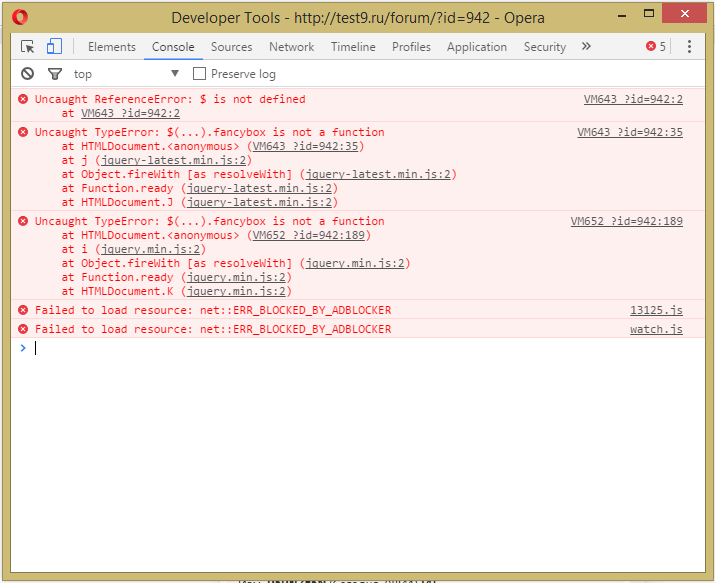Clear the console with the ban icon
The image size is (715, 583).
[27, 74]
